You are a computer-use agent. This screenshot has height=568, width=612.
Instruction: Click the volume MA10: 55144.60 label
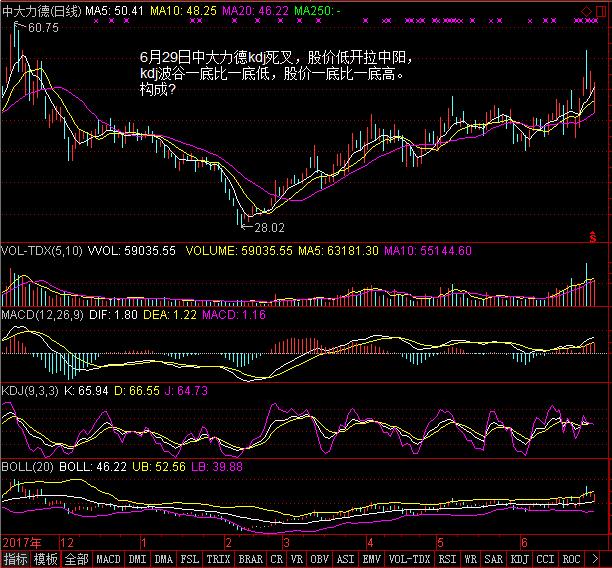428,251
